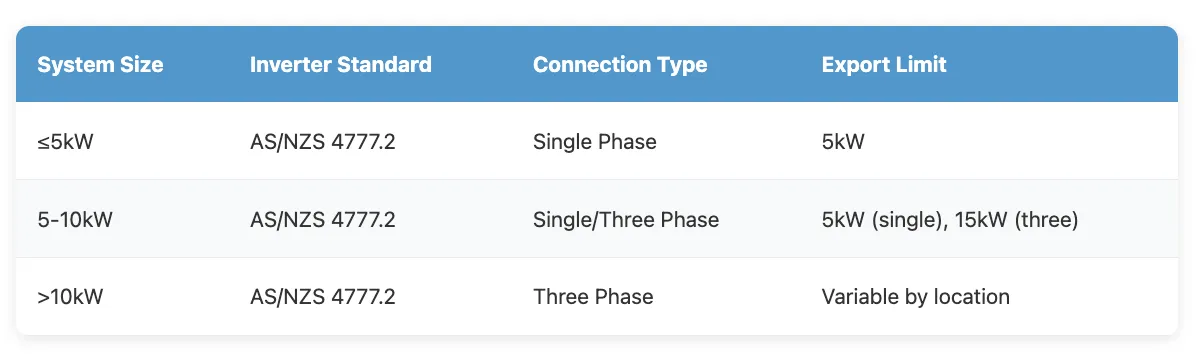
Task: Click the 5kW export limit cell
Action: tap(843, 142)
